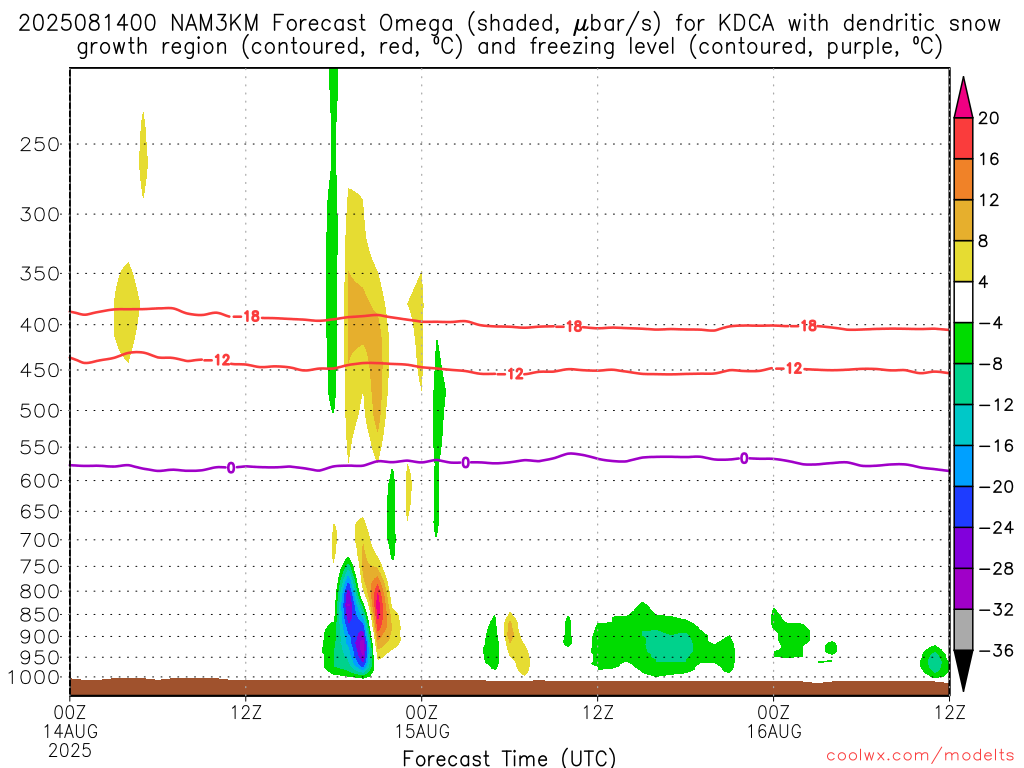Choose the bright green -4 to -8 colorbar swatch
1024x768 pixels.
click(963, 343)
